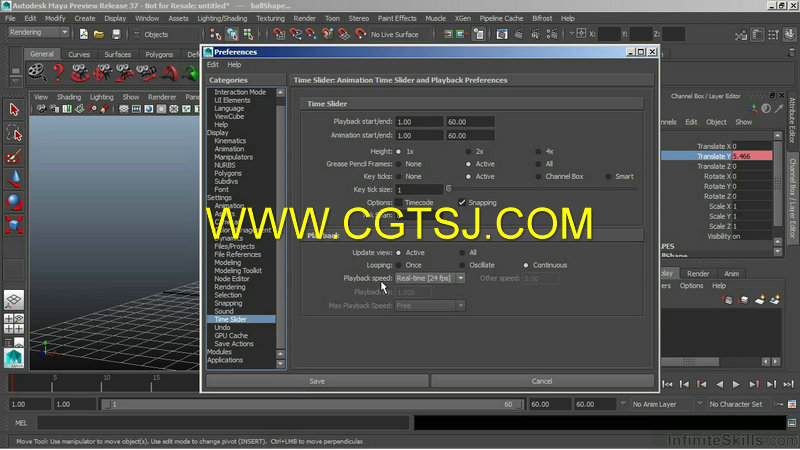The height and width of the screenshot is (450, 800).
Task: Click the film reel shelf icon
Action: pyautogui.click(x=37, y=72)
